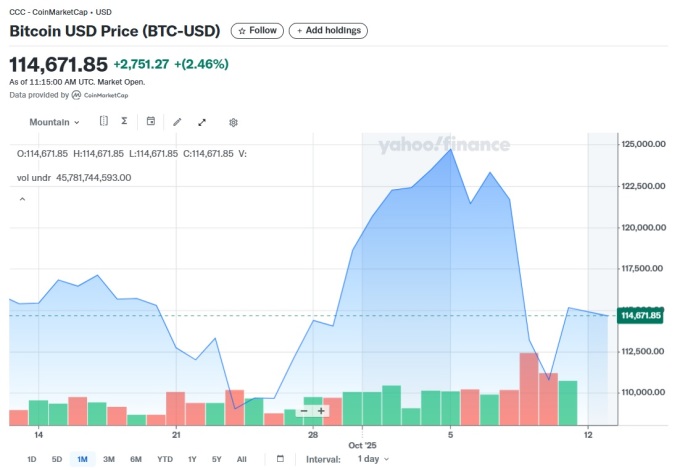Open chart settings gear
680x470 pixels.
pos(233,122)
